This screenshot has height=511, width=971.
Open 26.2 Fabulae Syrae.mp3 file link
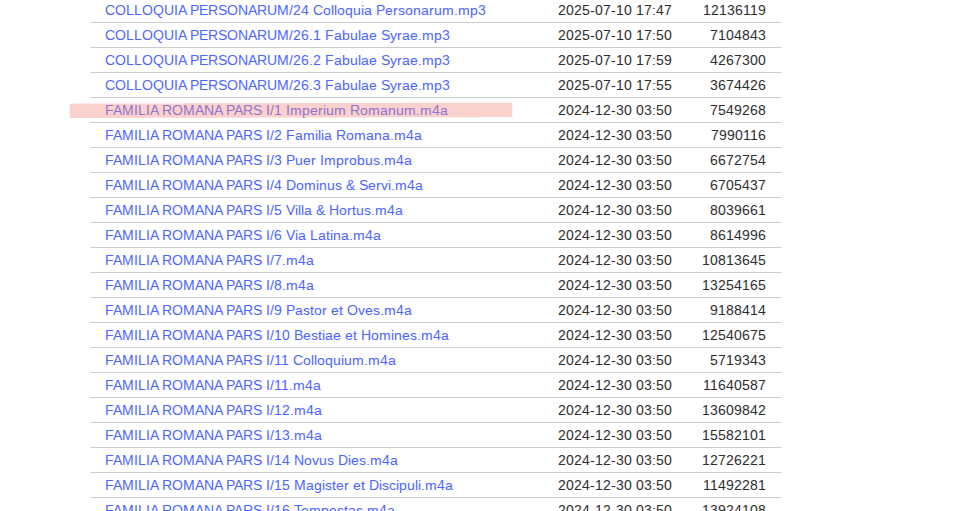click(x=277, y=61)
